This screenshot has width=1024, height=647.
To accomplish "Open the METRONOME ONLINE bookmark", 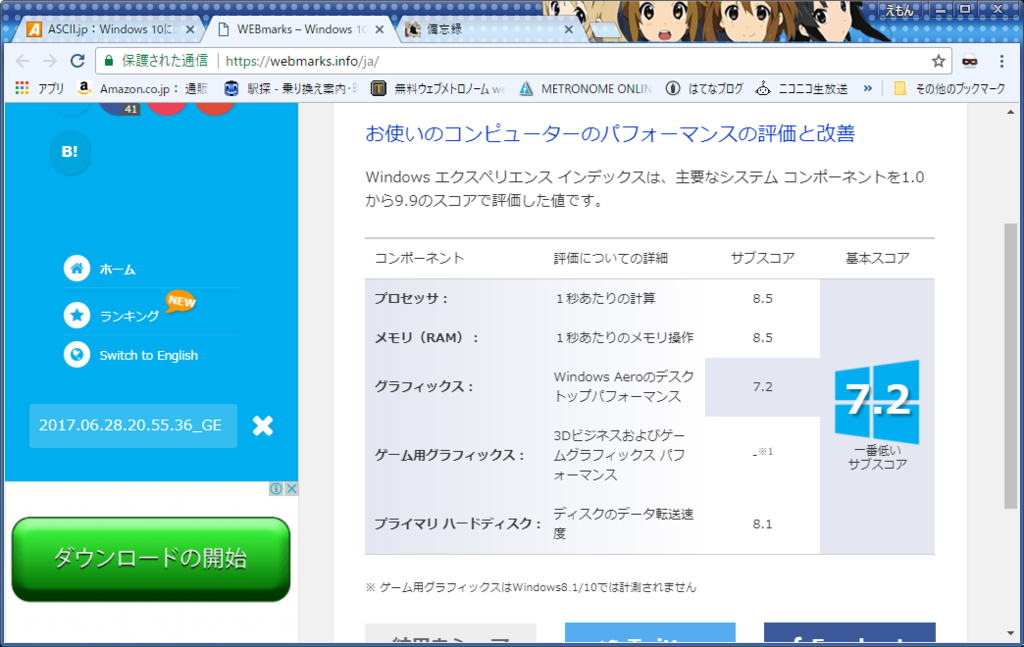I will (586, 89).
